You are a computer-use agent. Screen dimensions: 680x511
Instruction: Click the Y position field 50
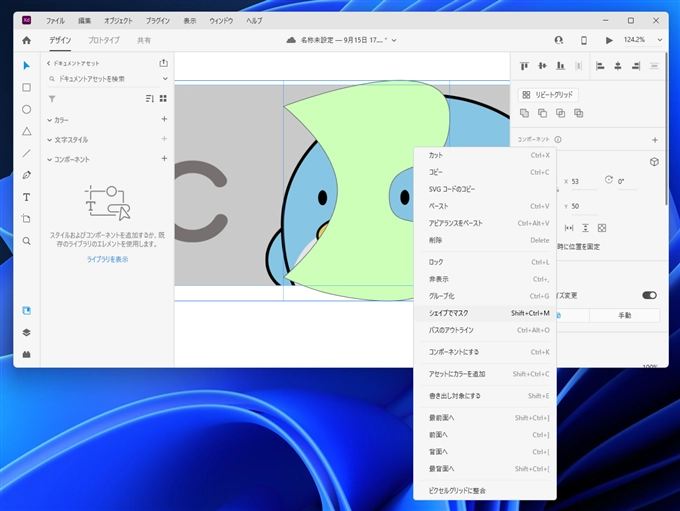click(x=583, y=206)
